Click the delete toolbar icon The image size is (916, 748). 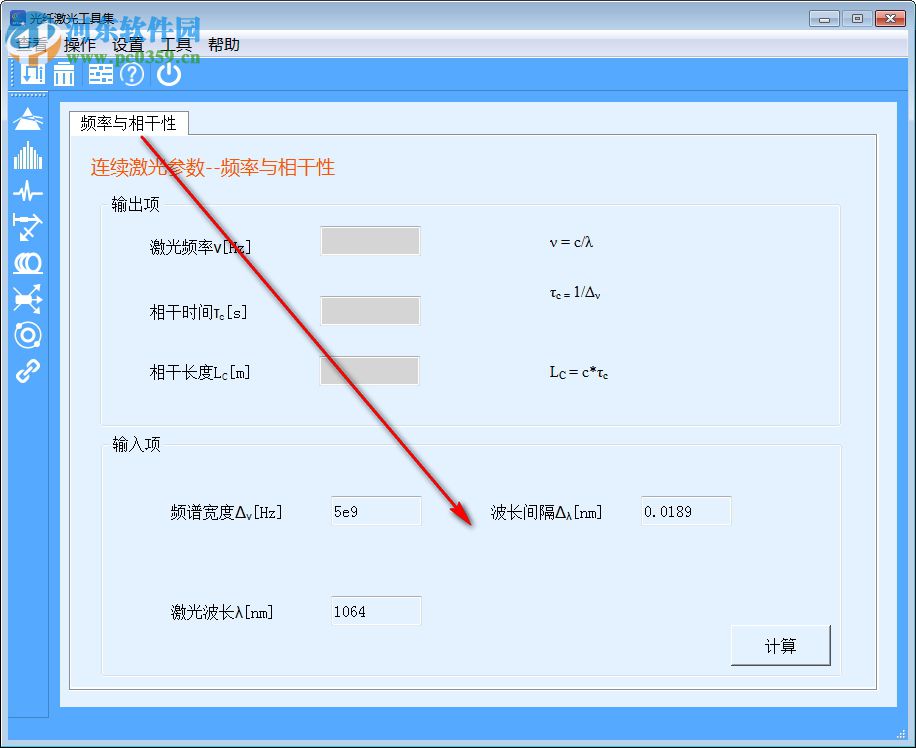tap(62, 74)
